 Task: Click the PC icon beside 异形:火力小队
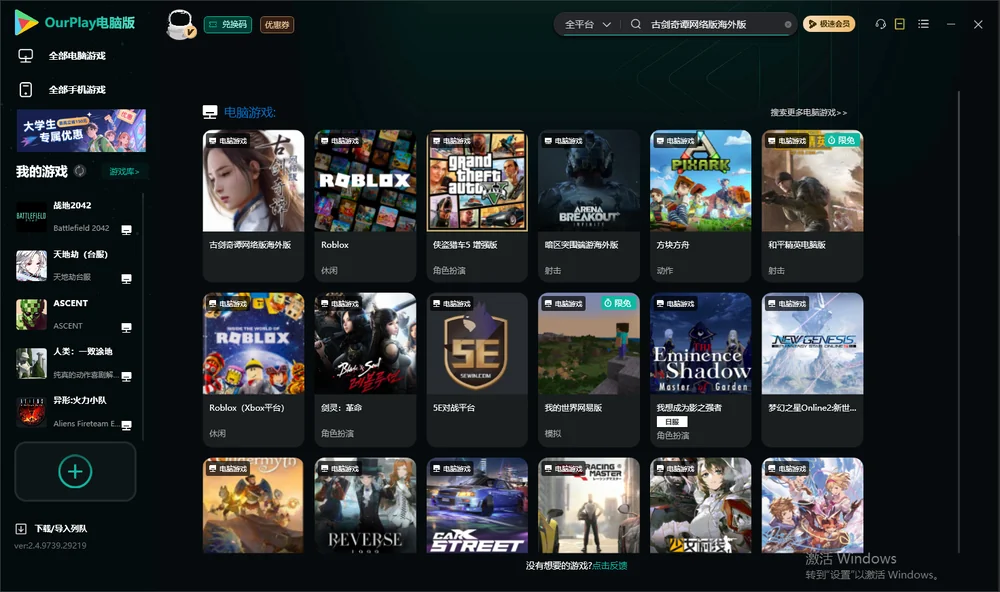coord(126,426)
